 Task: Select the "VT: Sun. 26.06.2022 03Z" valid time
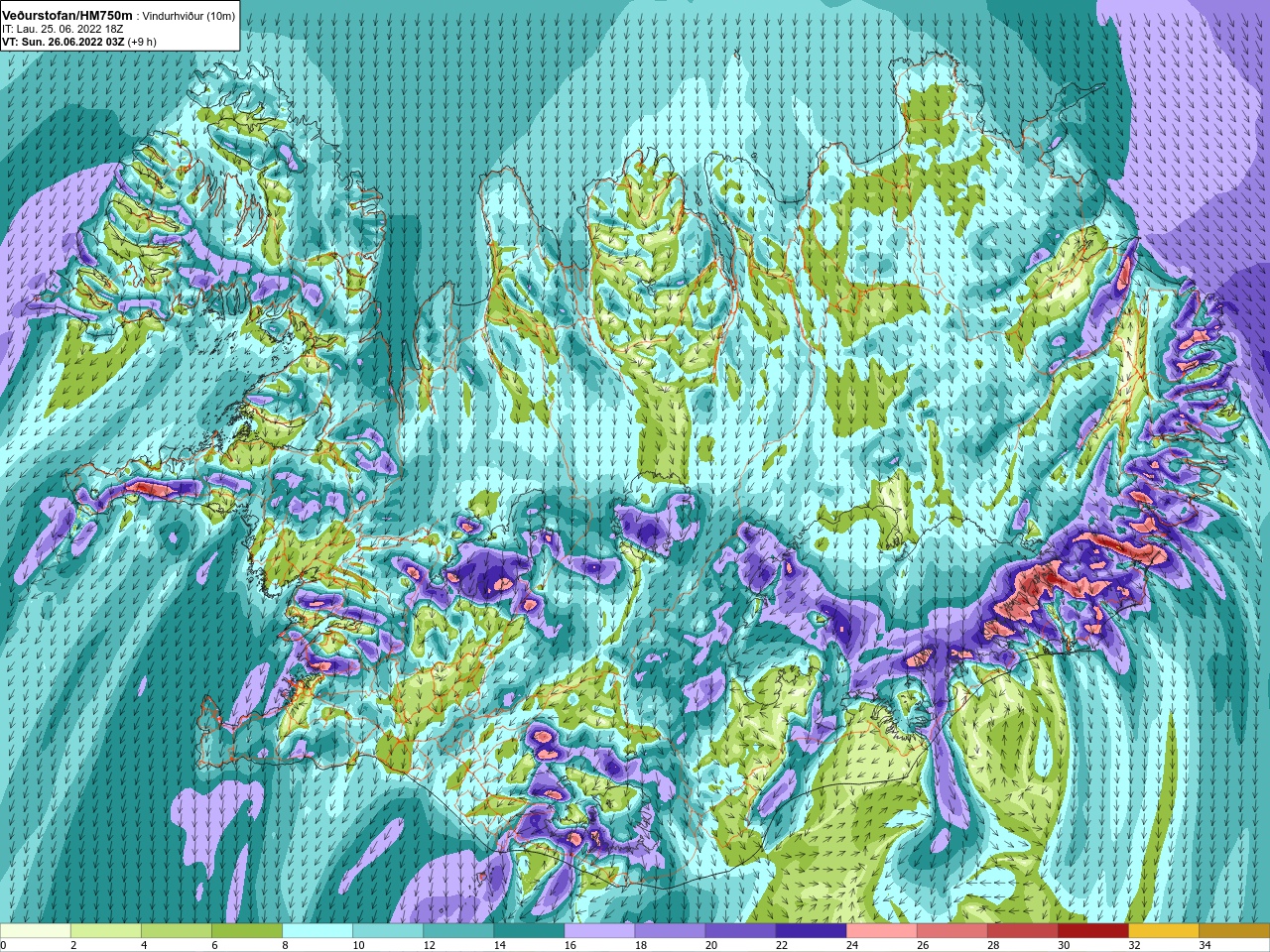(63, 42)
